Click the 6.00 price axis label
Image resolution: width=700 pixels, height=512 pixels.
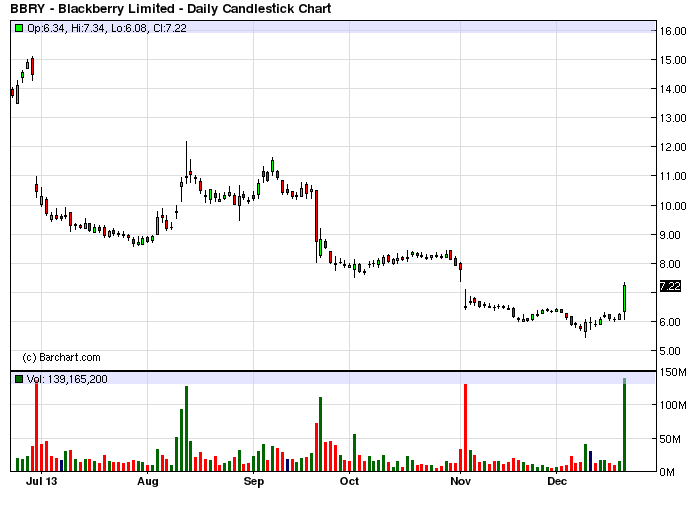click(670, 322)
